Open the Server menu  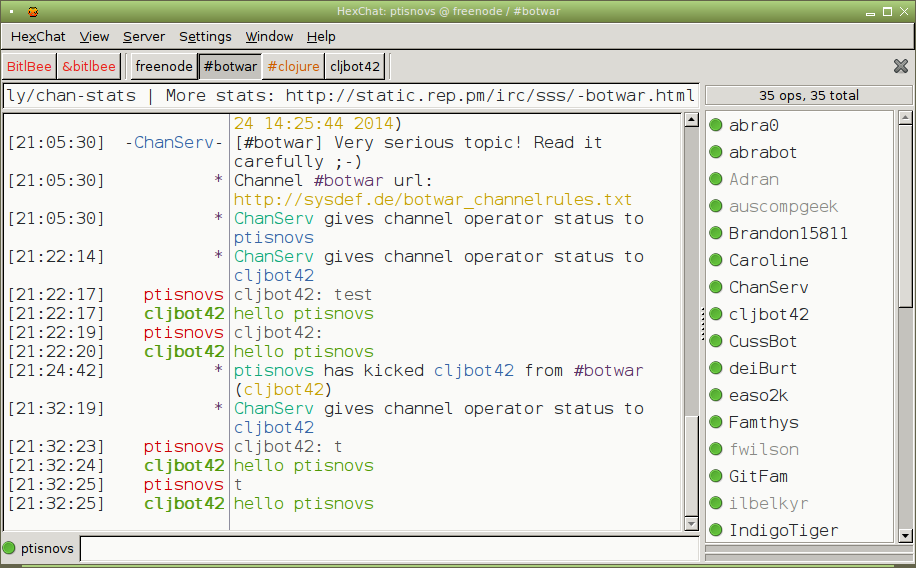point(144,36)
